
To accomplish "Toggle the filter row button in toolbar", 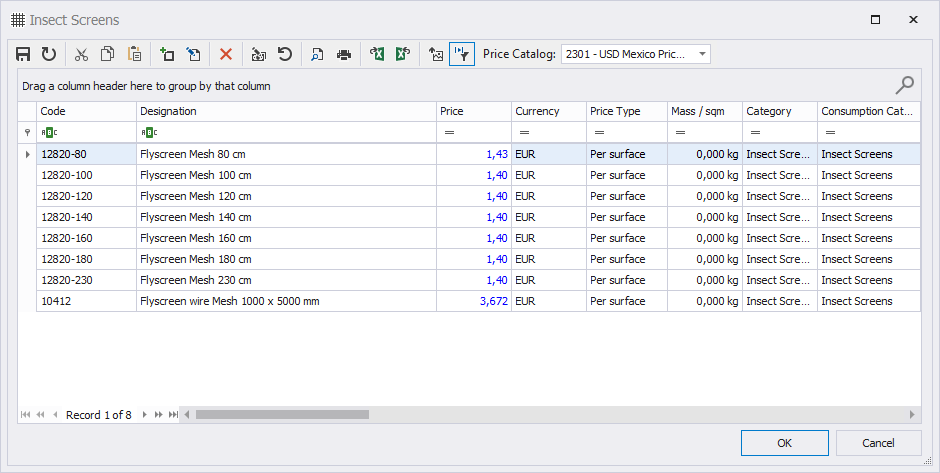I will (461, 55).
